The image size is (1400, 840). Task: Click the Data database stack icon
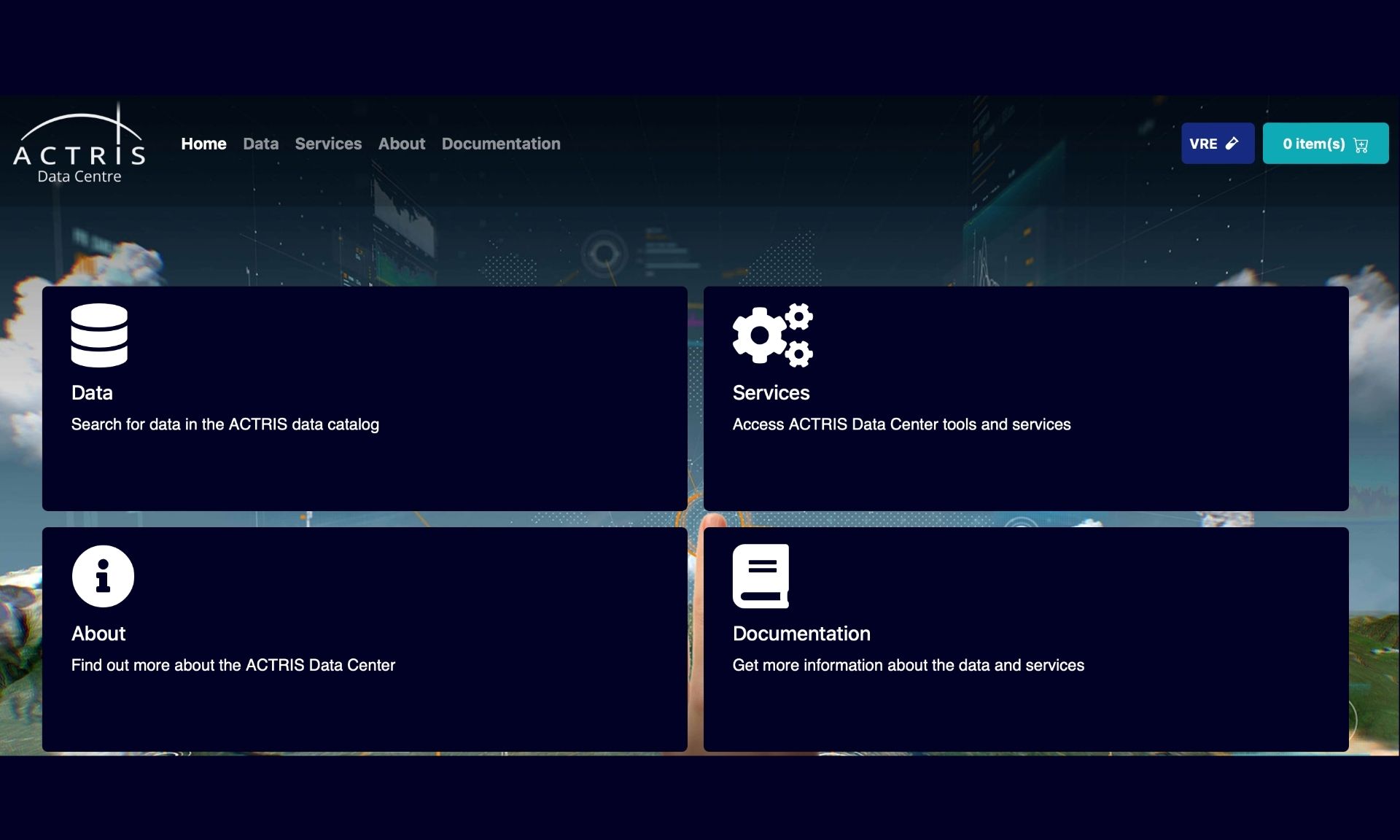pos(99,335)
